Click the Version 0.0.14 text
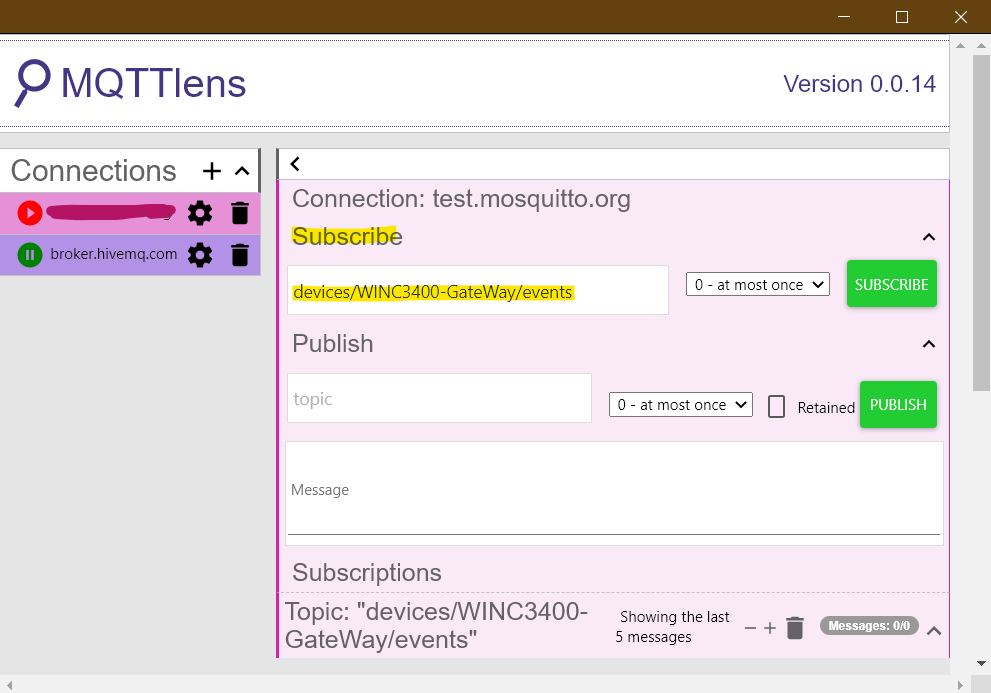 point(860,83)
